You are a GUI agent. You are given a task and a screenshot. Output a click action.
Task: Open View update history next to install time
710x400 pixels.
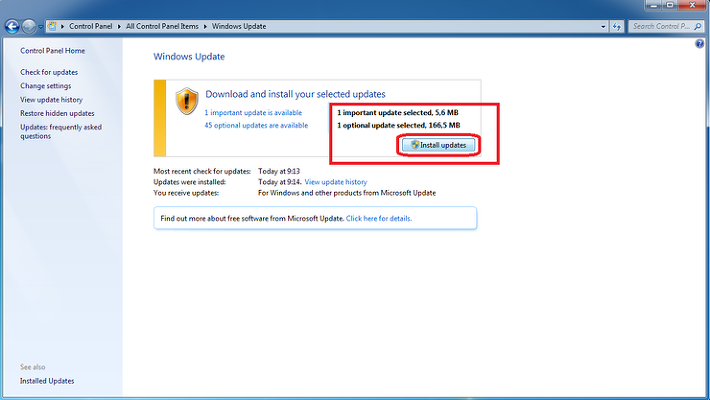click(x=336, y=182)
